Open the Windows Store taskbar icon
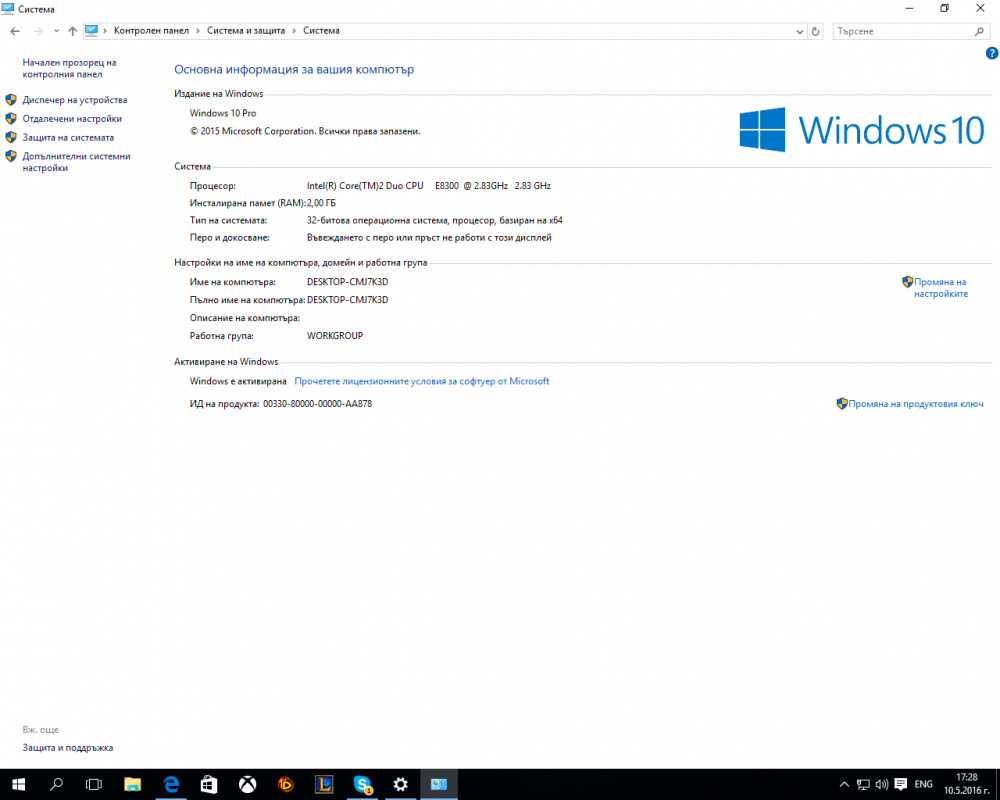This screenshot has height=800, width=1000. [x=209, y=784]
